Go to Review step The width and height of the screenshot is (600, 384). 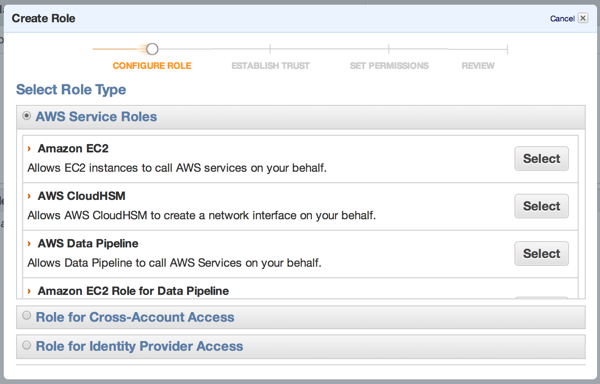(478, 66)
